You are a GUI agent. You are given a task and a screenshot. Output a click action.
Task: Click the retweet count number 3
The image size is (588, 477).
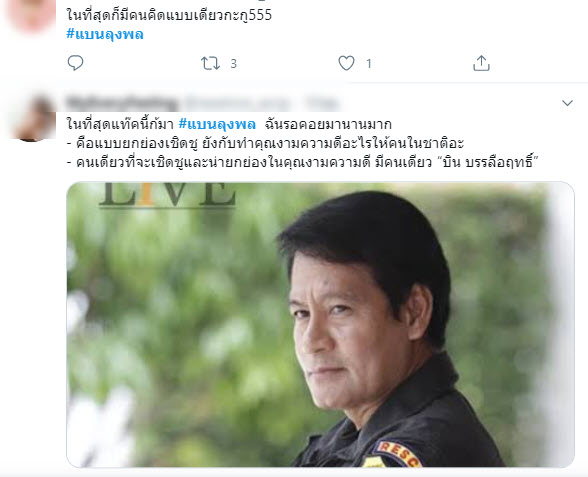point(233,64)
